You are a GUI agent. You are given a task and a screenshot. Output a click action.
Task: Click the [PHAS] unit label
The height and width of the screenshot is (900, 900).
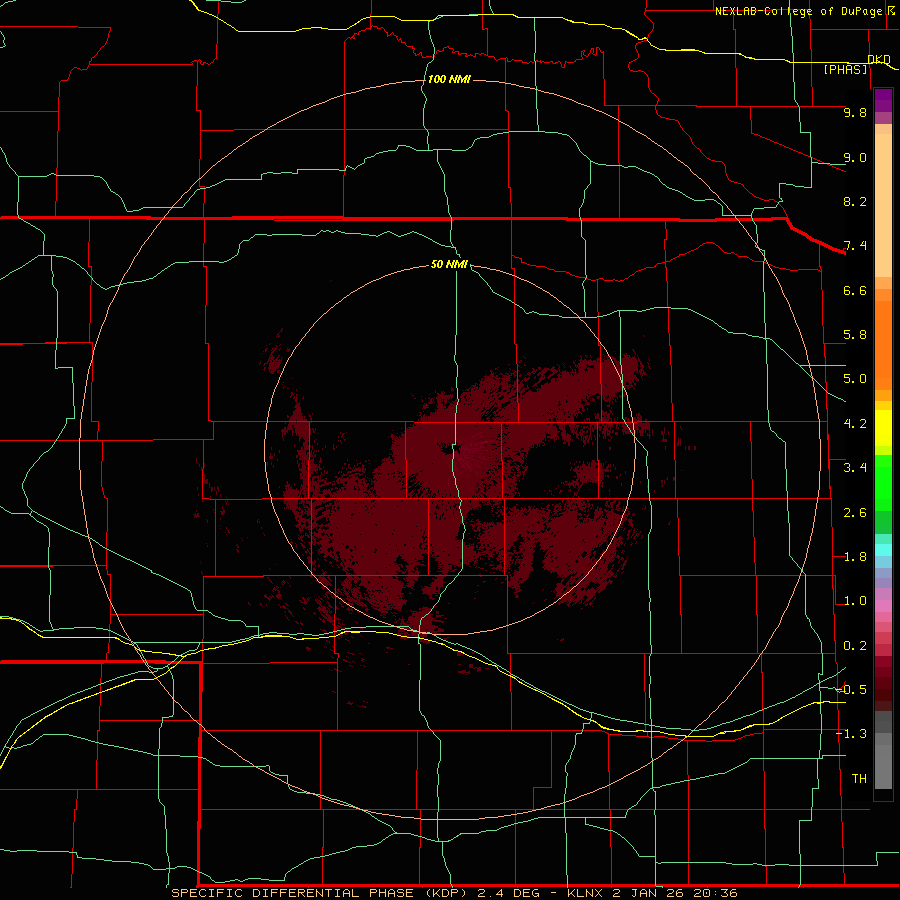845,69
